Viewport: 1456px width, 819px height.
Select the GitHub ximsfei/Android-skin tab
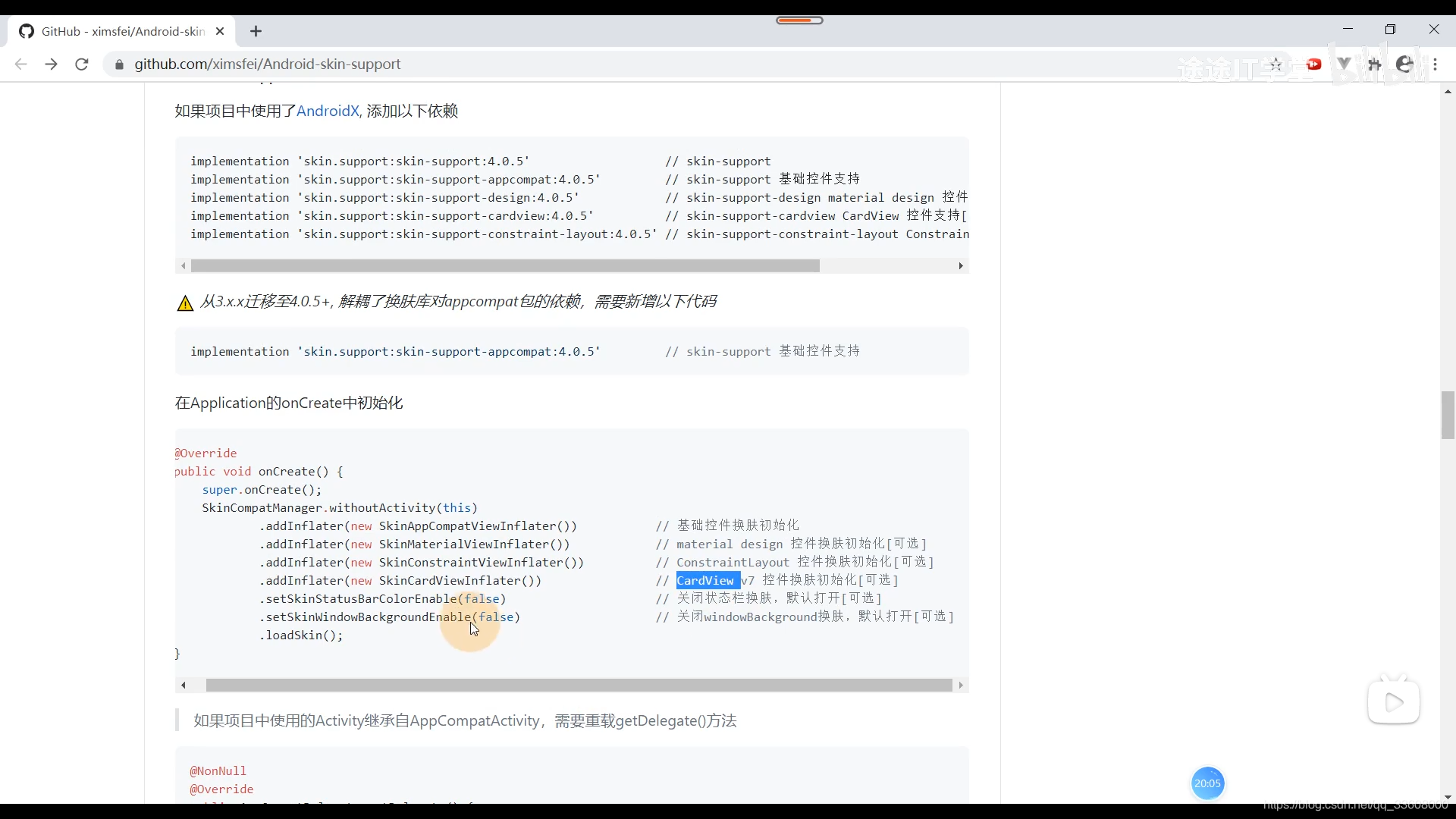(121, 31)
